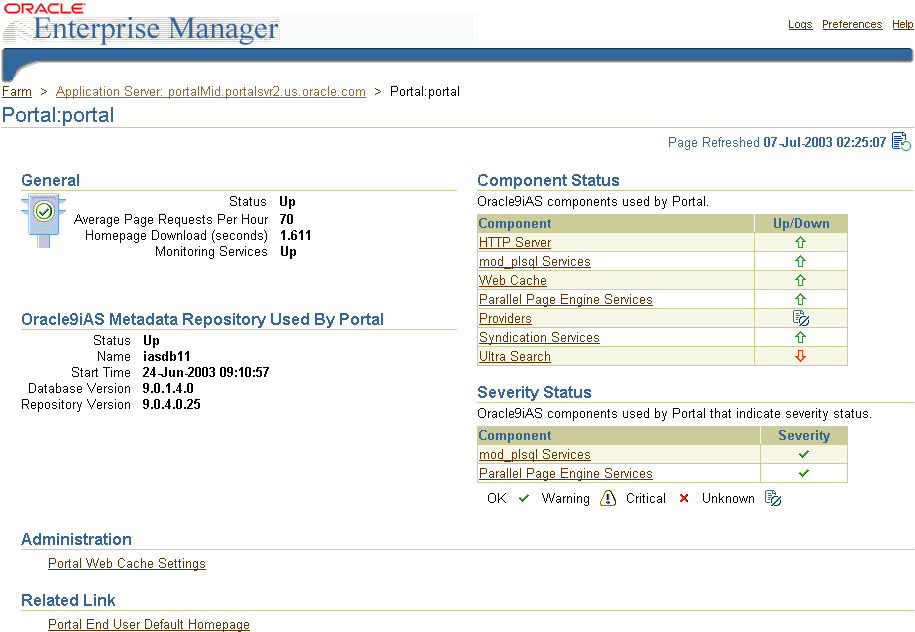Click the Severity column header
Screen dimensions: 915x632
point(804,435)
